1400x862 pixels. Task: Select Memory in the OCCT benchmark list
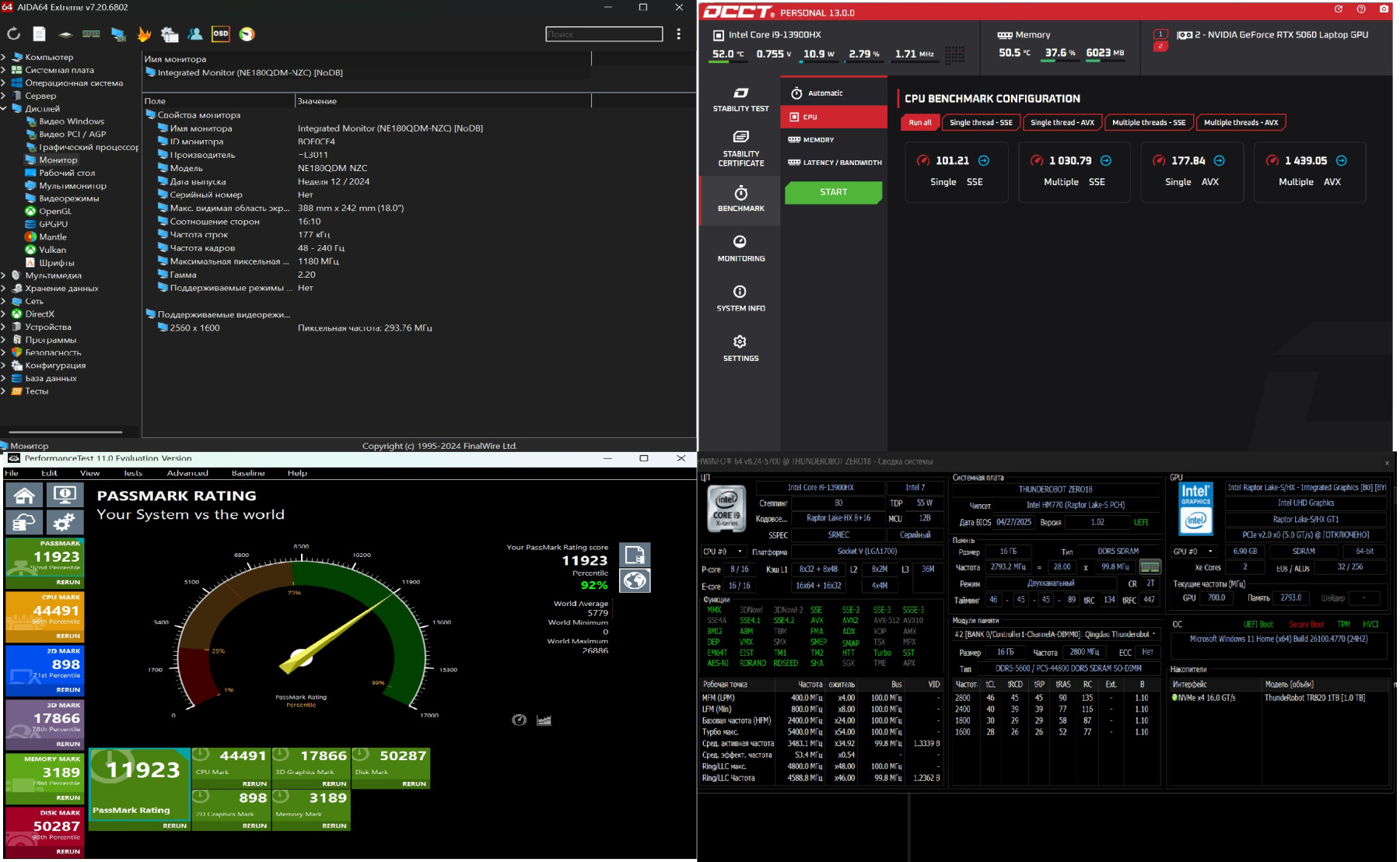click(817, 140)
